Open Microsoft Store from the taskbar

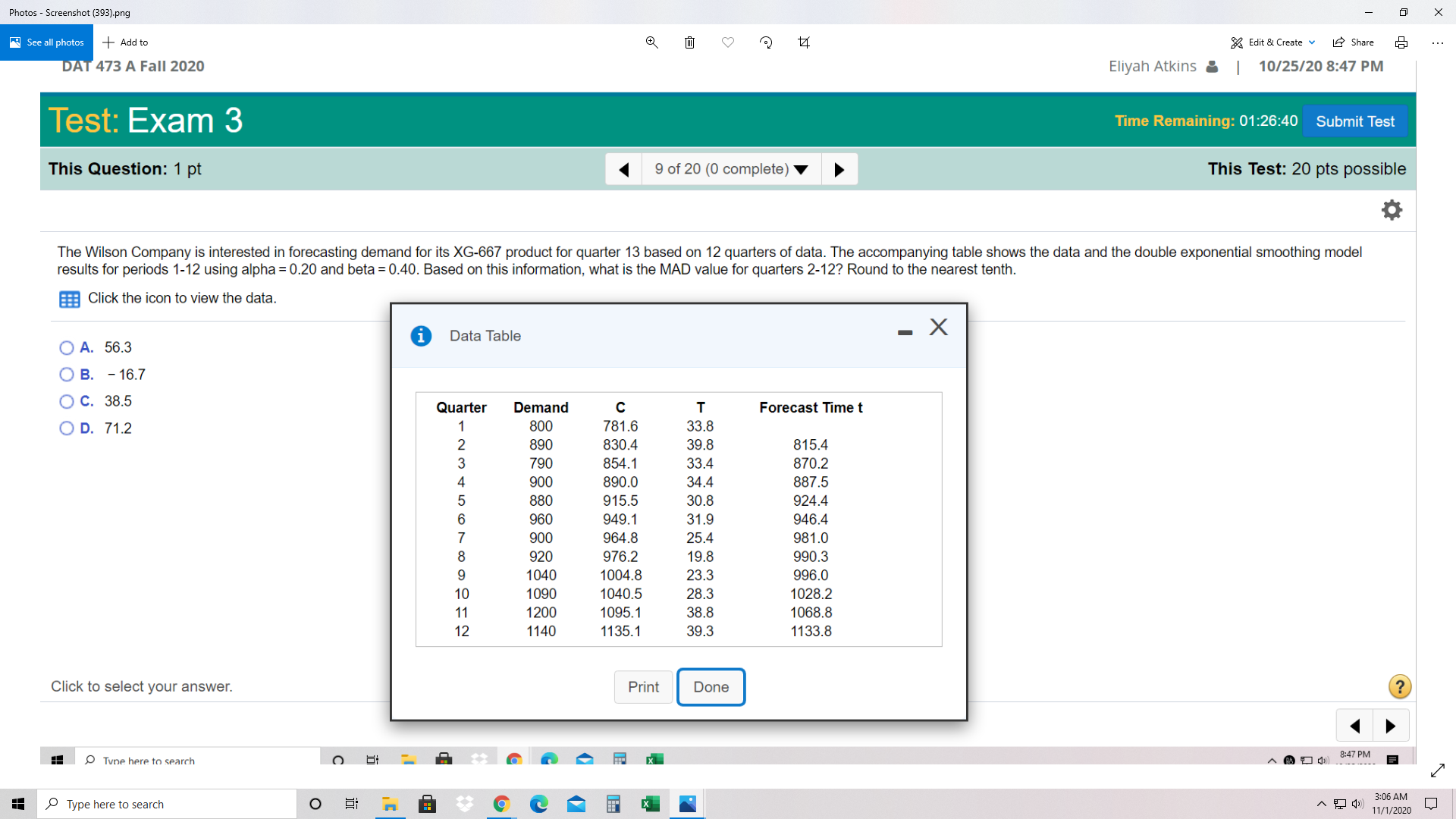coord(427,804)
